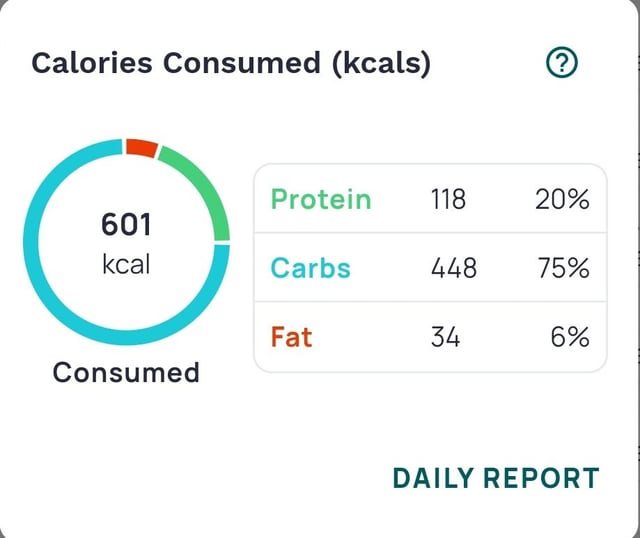
Task: Click the 601 kcal total in donut
Action: [x=126, y=226]
